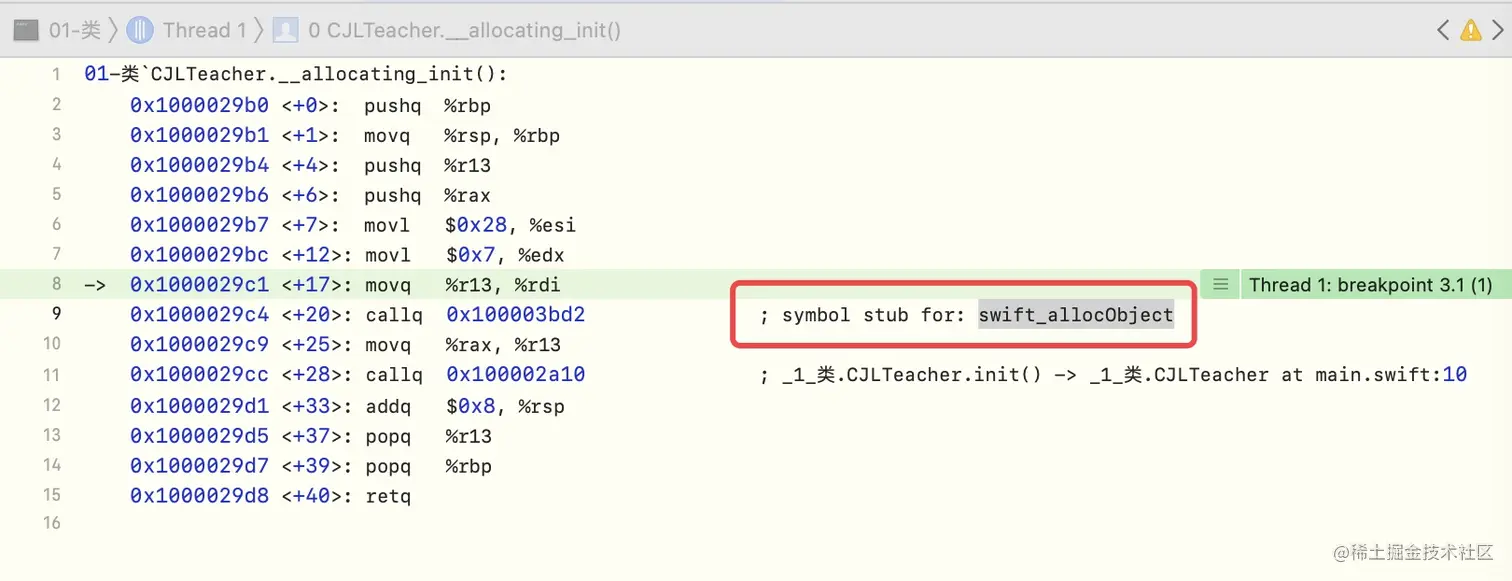Click line number 16 in the gutter

click(x=51, y=523)
